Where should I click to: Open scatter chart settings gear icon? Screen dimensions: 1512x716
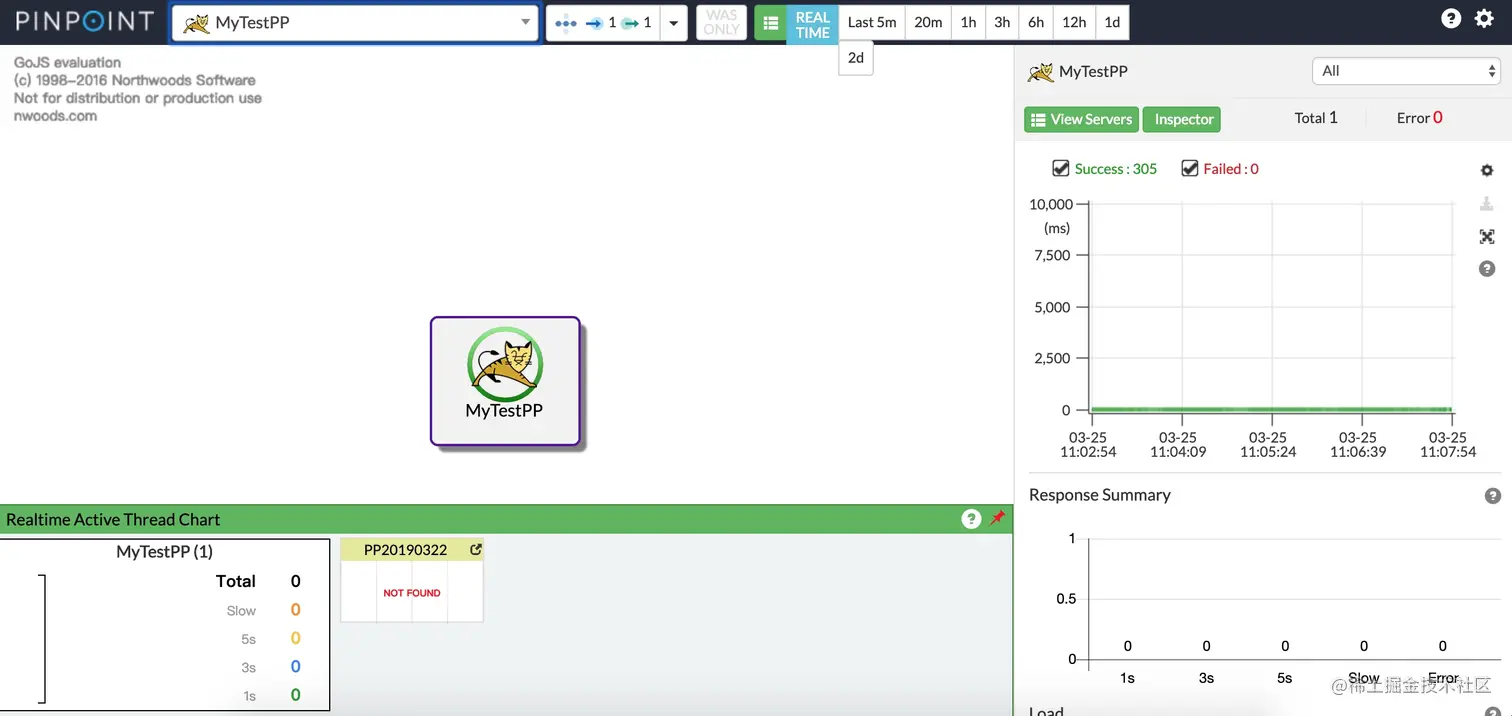[x=1487, y=171]
